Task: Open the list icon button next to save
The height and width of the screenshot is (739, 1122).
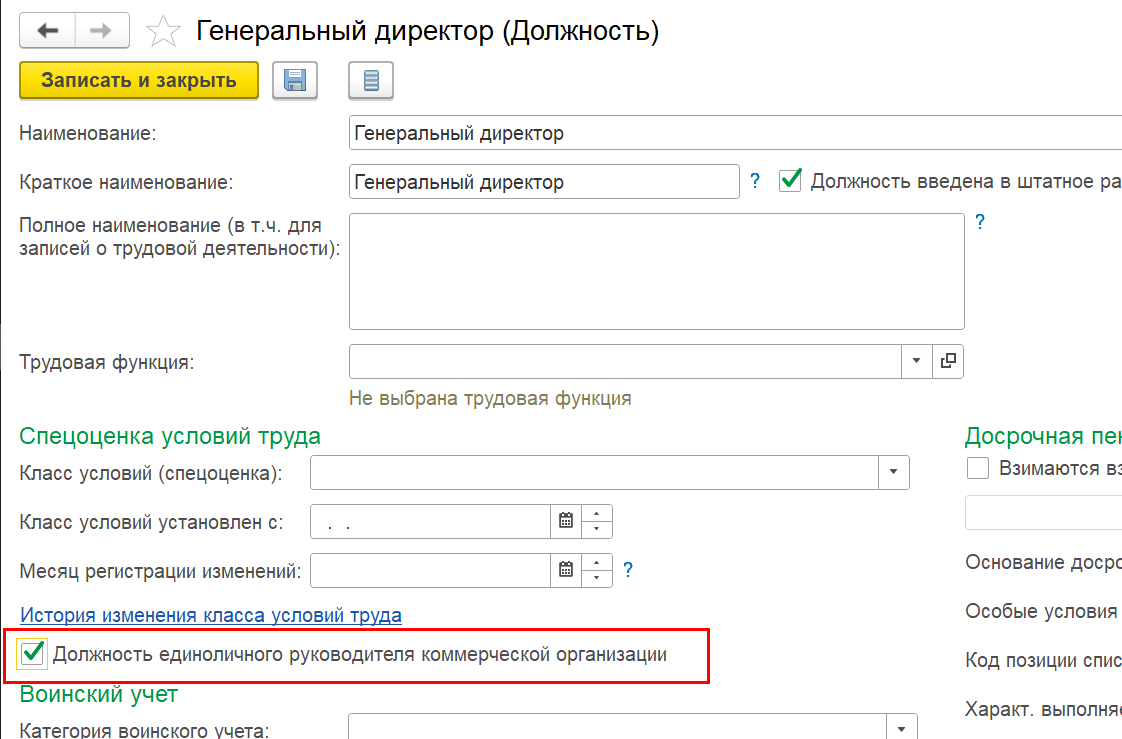Action: pyautogui.click(x=371, y=81)
